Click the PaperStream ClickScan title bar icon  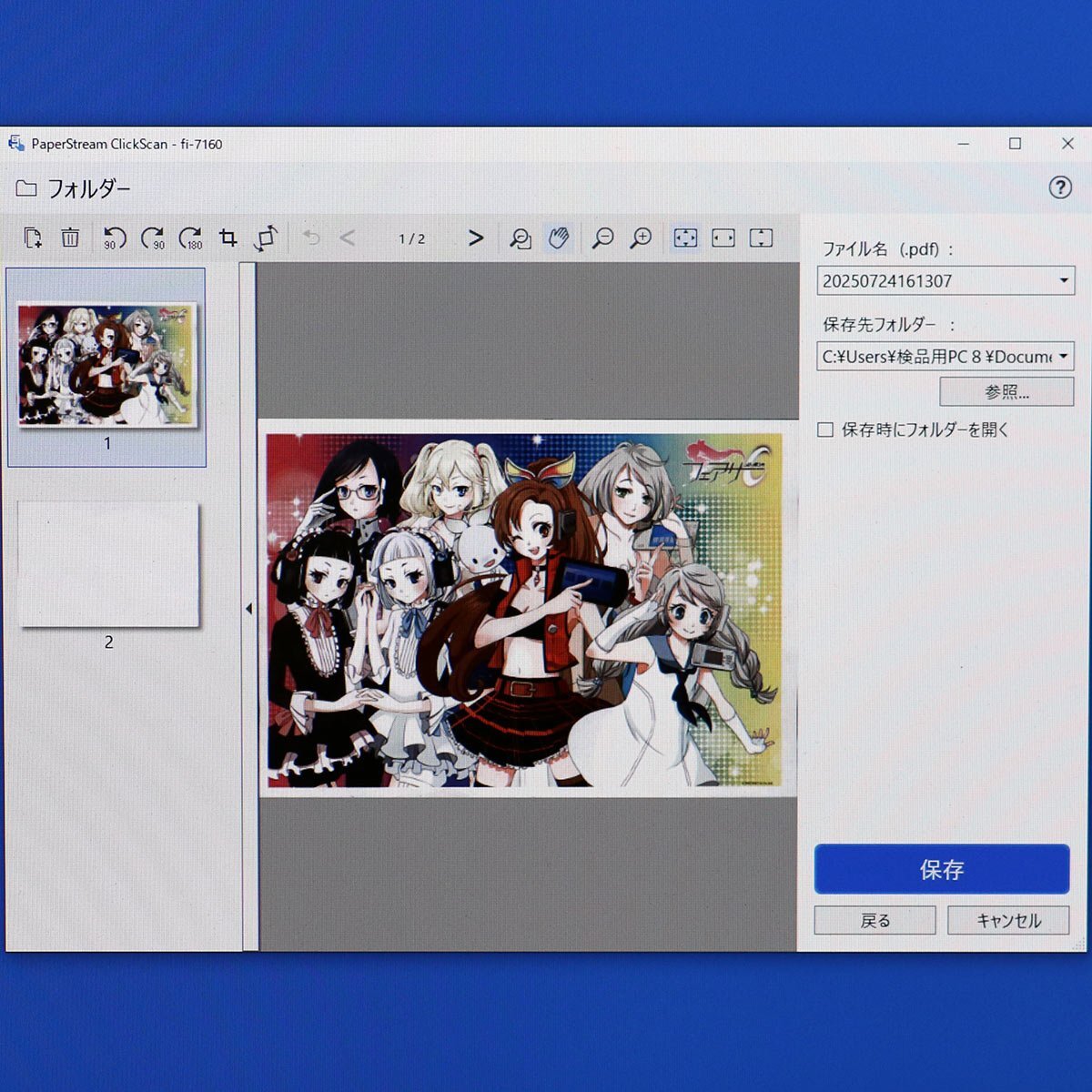16,144
